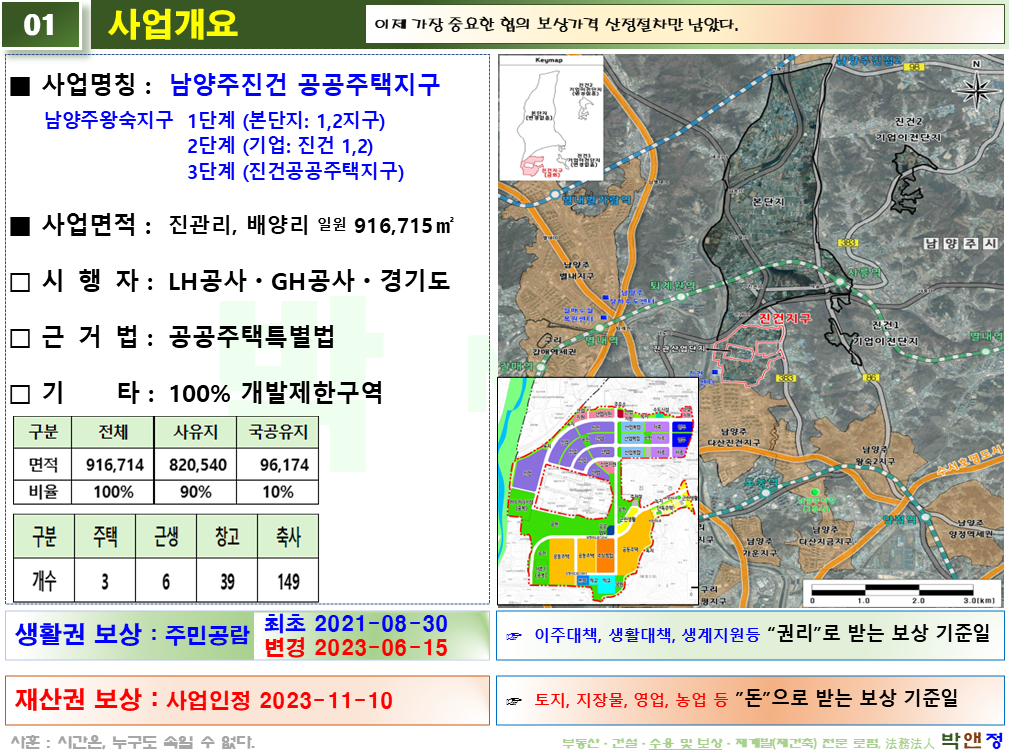Click the 진관산업단지 map label
Viewport: 1009px width, 756px height.
coord(680,349)
